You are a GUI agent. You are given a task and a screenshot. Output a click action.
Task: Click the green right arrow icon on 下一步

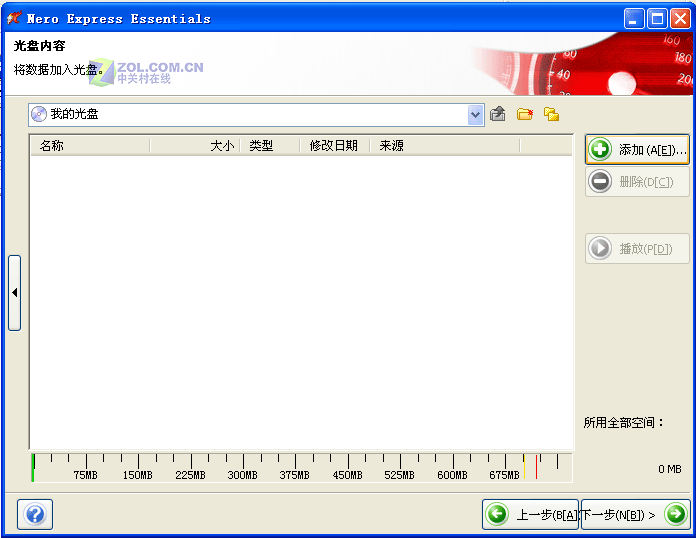coord(676,514)
